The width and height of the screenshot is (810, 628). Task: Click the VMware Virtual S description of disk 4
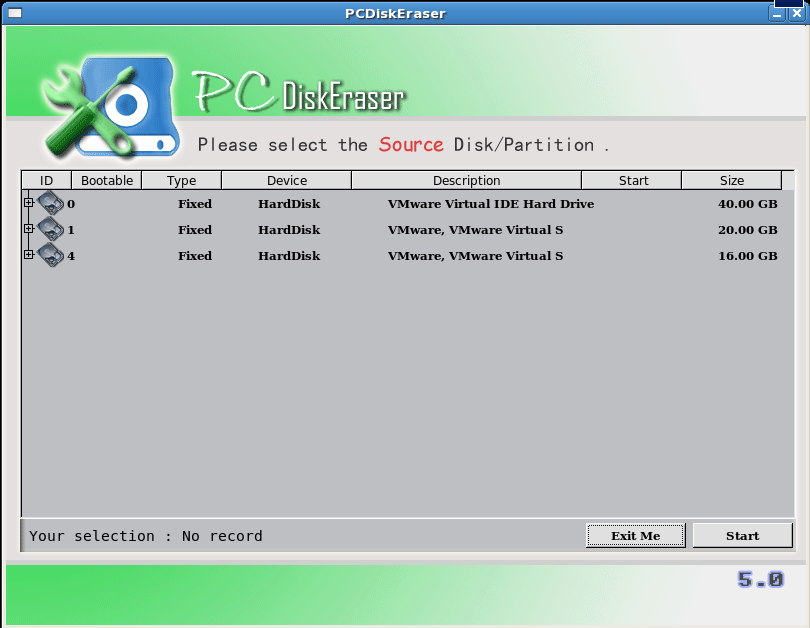point(475,256)
